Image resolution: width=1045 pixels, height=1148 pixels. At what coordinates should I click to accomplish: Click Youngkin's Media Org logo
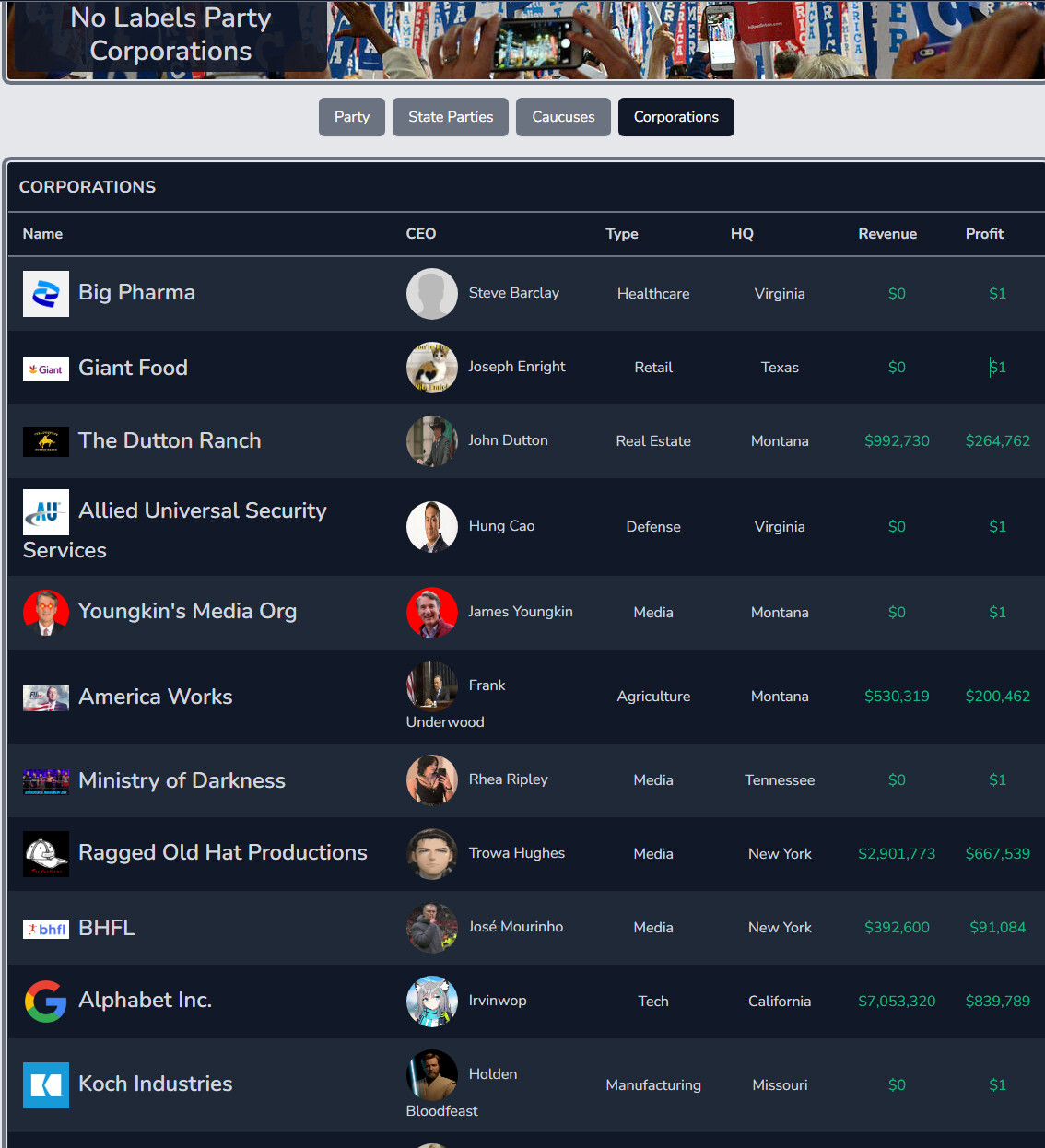tap(46, 612)
